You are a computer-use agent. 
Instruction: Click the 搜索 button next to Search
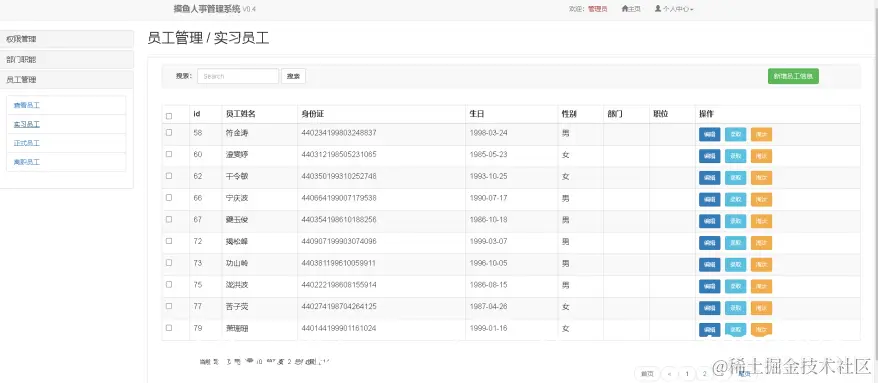pyautogui.click(x=293, y=76)
